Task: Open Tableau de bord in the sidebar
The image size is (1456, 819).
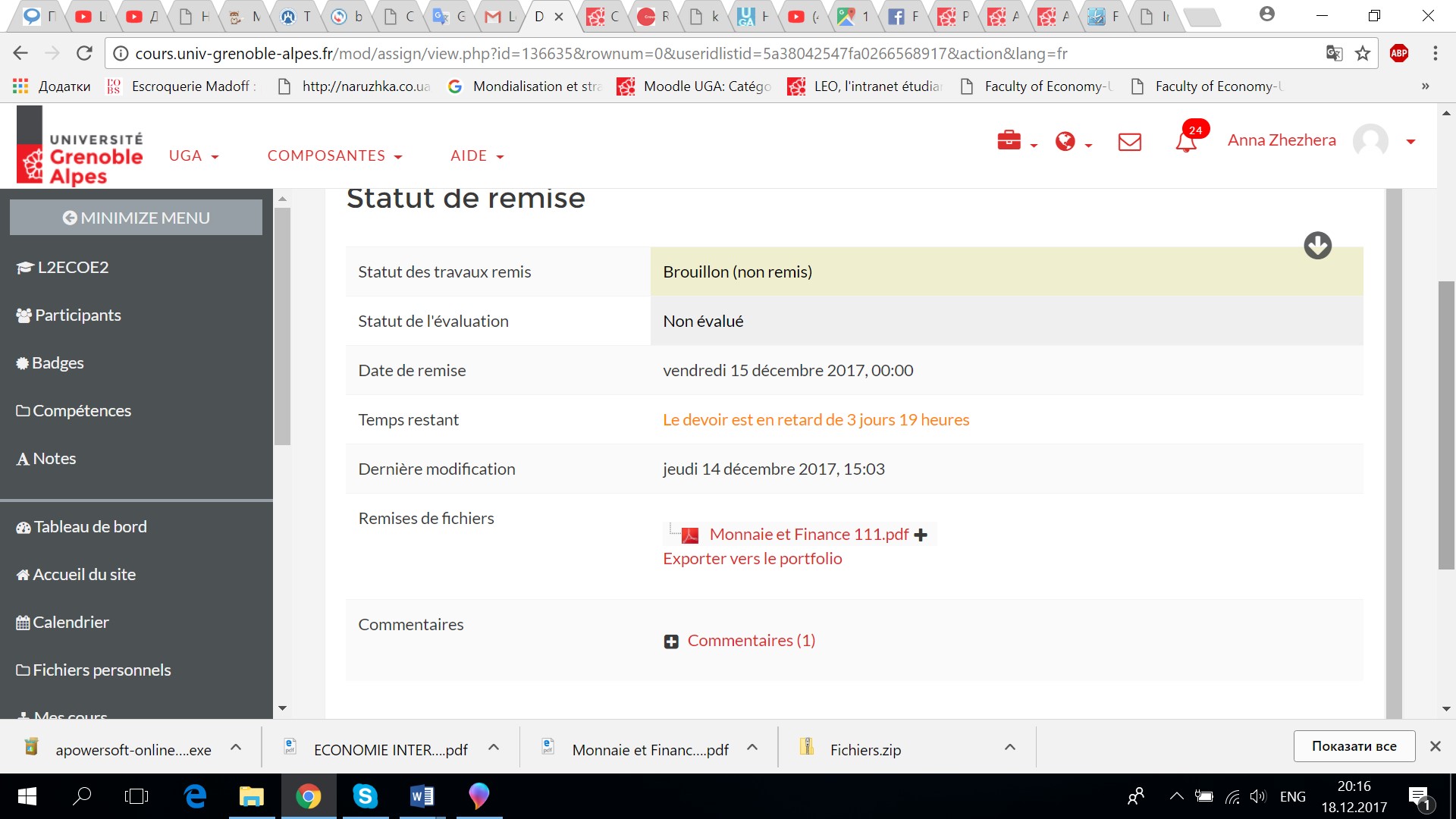Action: [x=81, y=527]
